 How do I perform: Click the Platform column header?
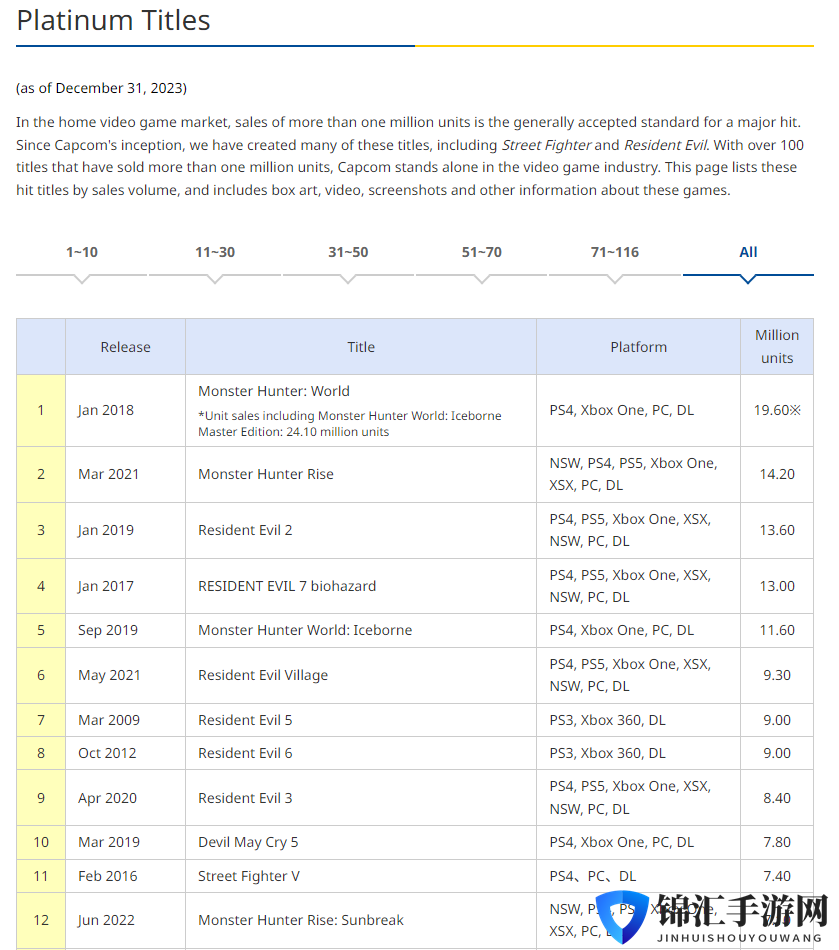click(x=638, y=347)
